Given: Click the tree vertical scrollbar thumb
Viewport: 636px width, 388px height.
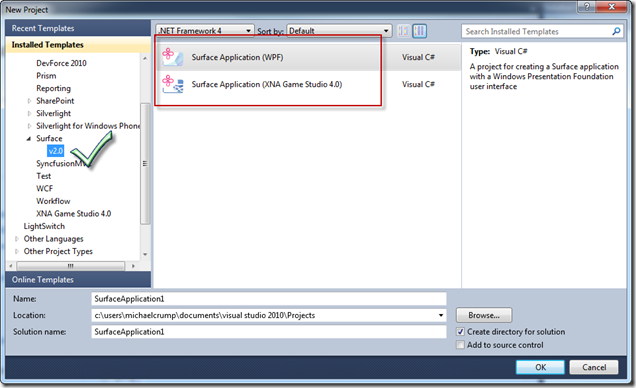Looking at the screenshot, I should coord(145,163).
